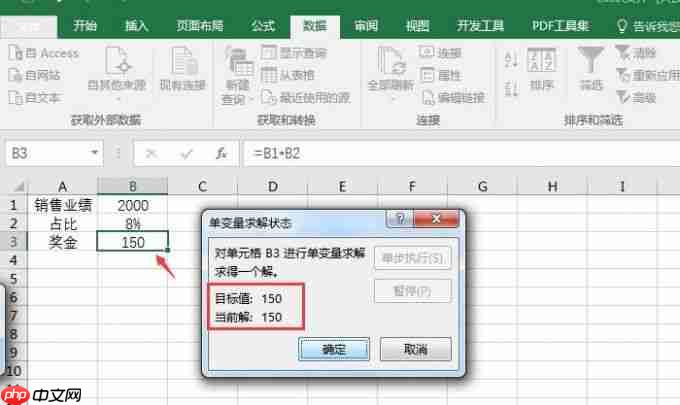Open the 页面布局 tab
Viewport: 680px width, 405px height.
[199, 26]
